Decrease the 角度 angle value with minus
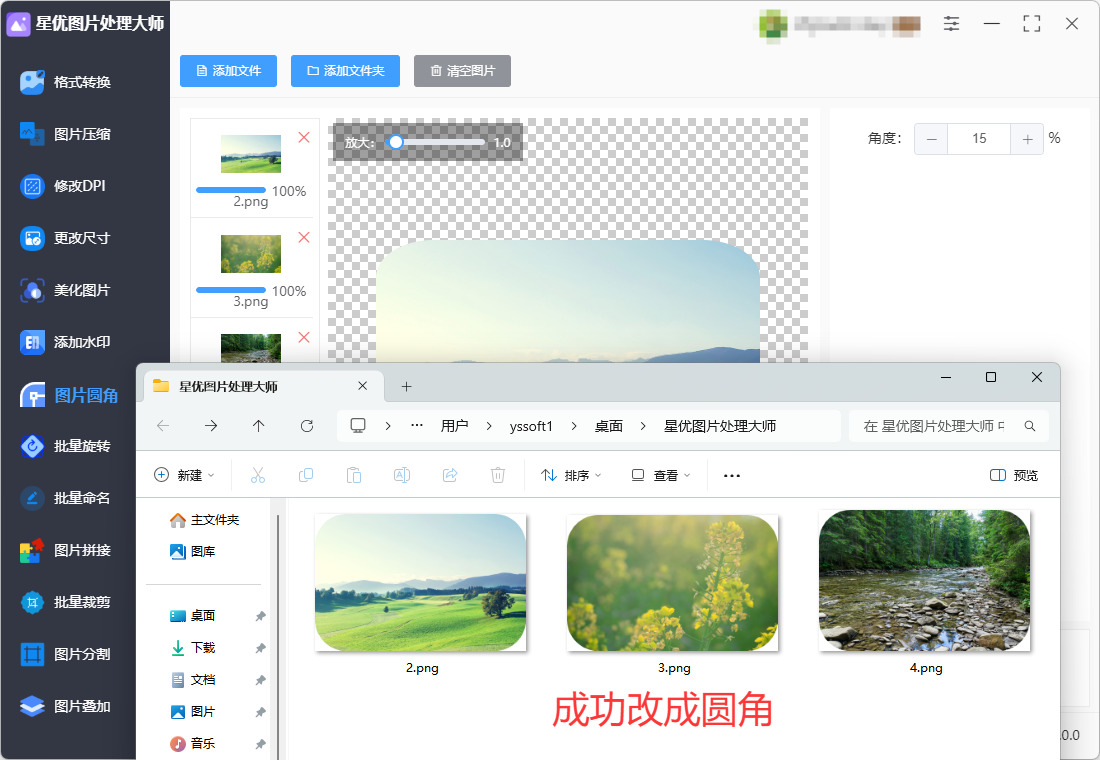This screenshot has width=1100, height=760. tap(932, 139)
